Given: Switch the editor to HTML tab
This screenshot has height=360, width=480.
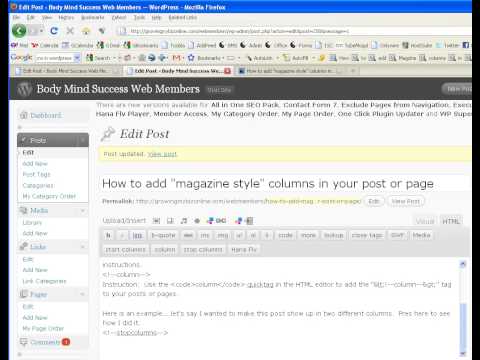Looking at the screenshot, I should point(451,221).
